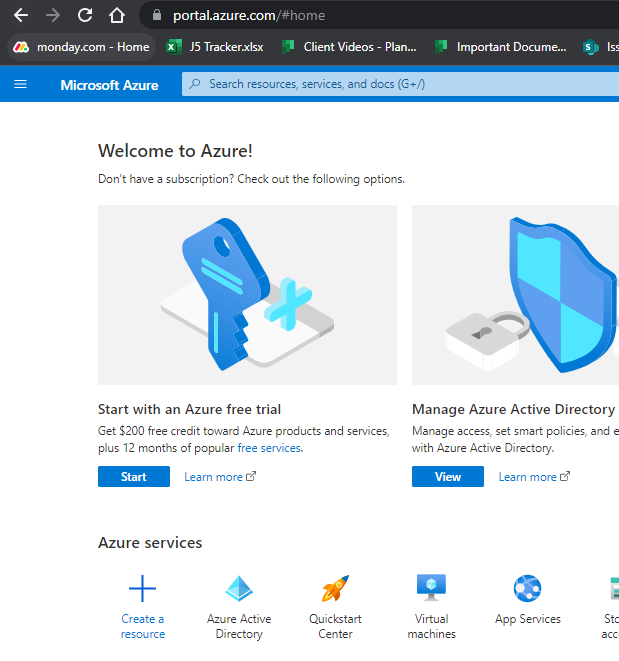
Task: Open the App Services globe icon
Action: [527, 588]
